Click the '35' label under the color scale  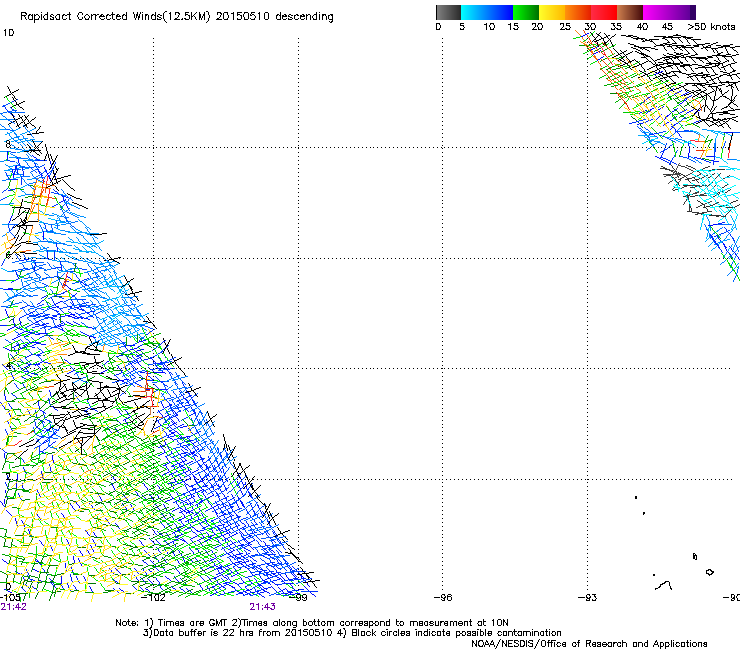point(616,27)
